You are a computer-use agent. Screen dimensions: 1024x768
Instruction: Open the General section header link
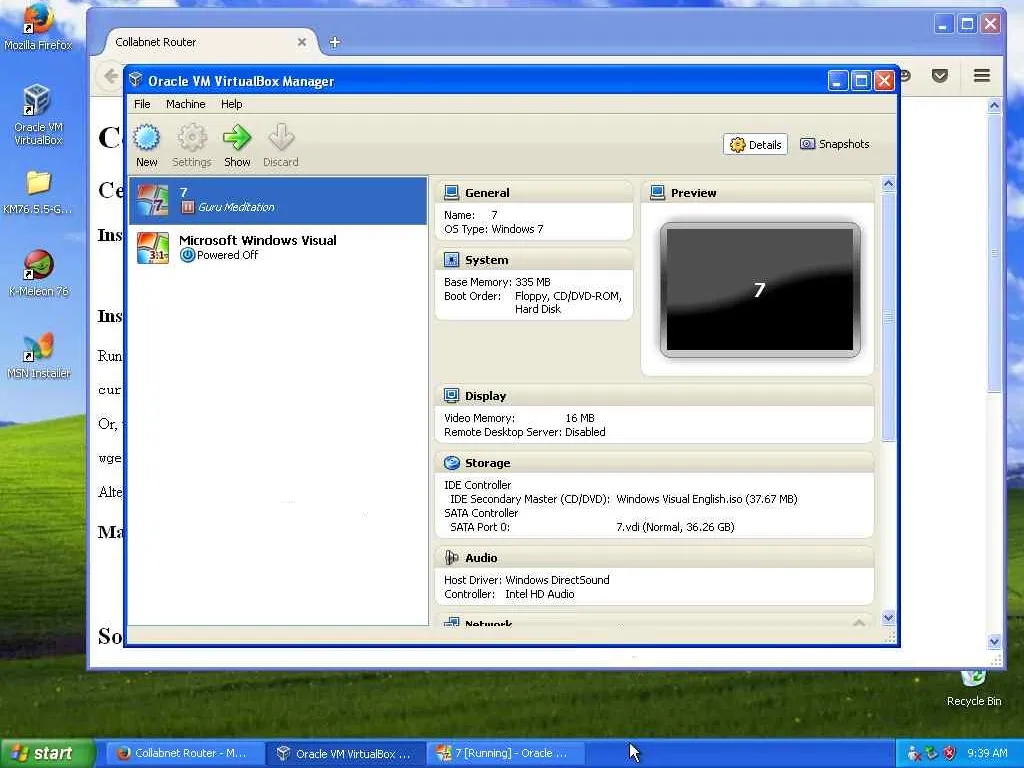pyautogui.click(x=487, y=193)
